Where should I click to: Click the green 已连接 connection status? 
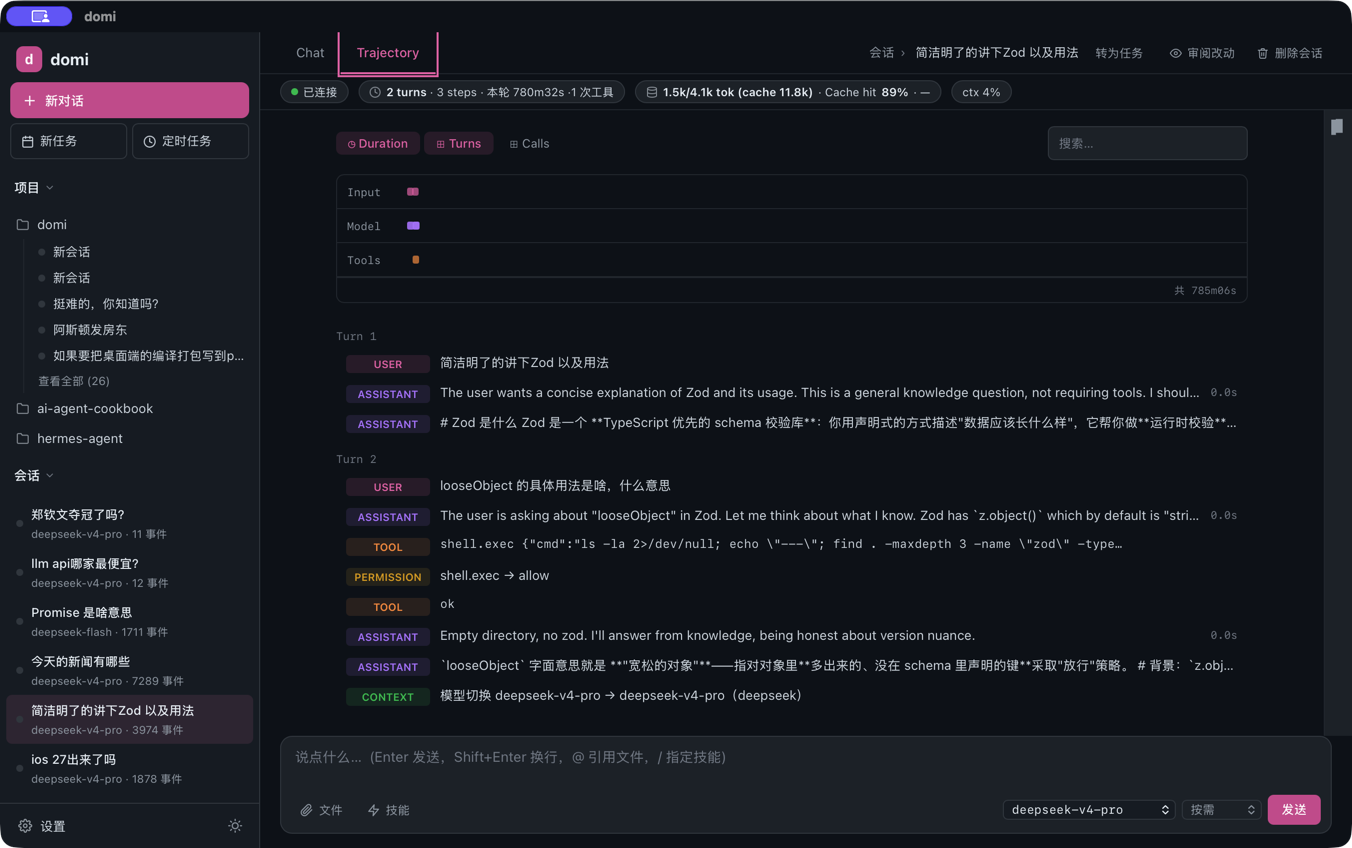tap(314, 92)
